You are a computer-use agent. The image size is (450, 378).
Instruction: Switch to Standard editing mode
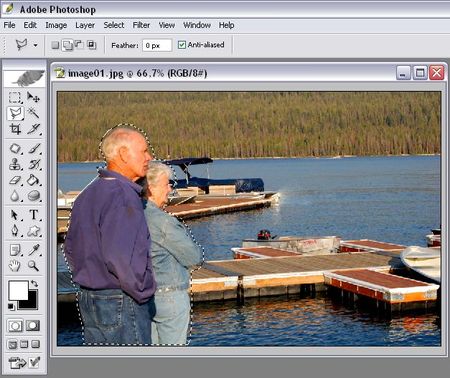[x=15, y=326]
